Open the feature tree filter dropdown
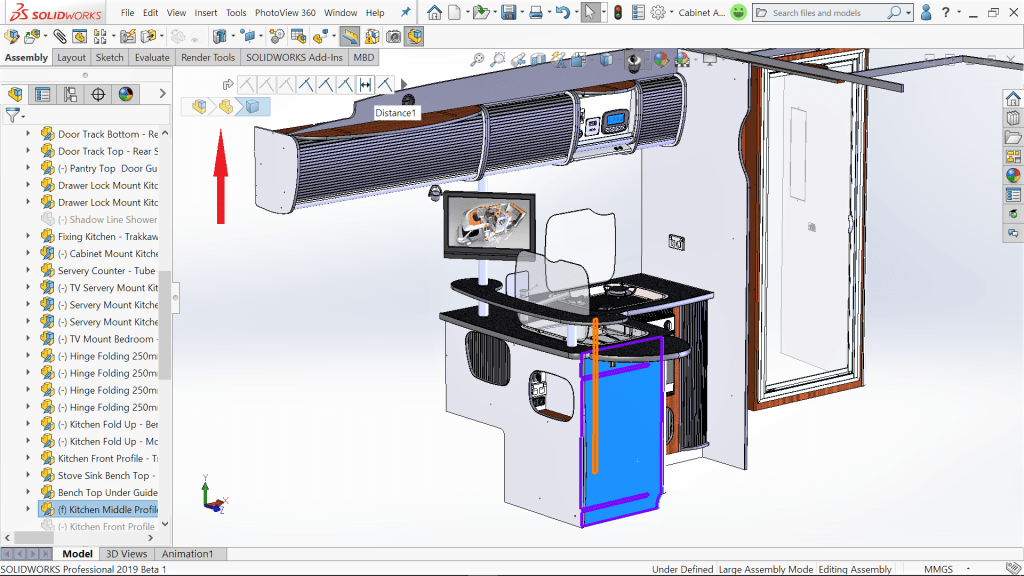 pyautogui.click(x=14, y=116)
